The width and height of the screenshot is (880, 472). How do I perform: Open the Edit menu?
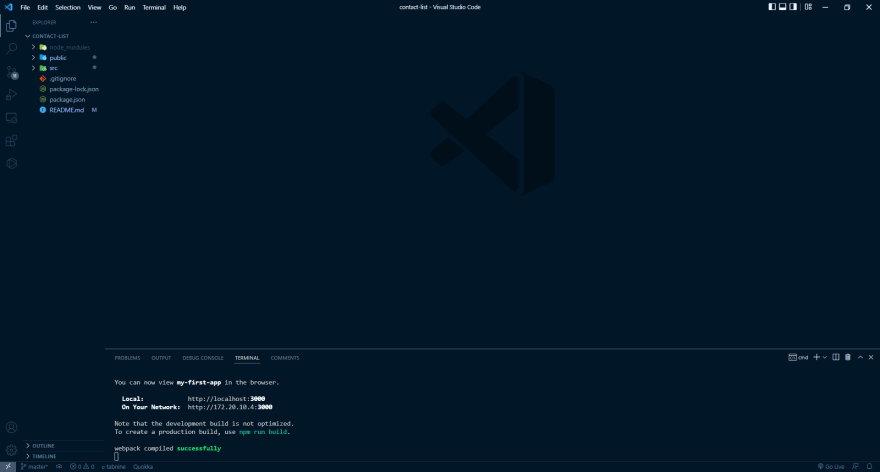(43, 7)
